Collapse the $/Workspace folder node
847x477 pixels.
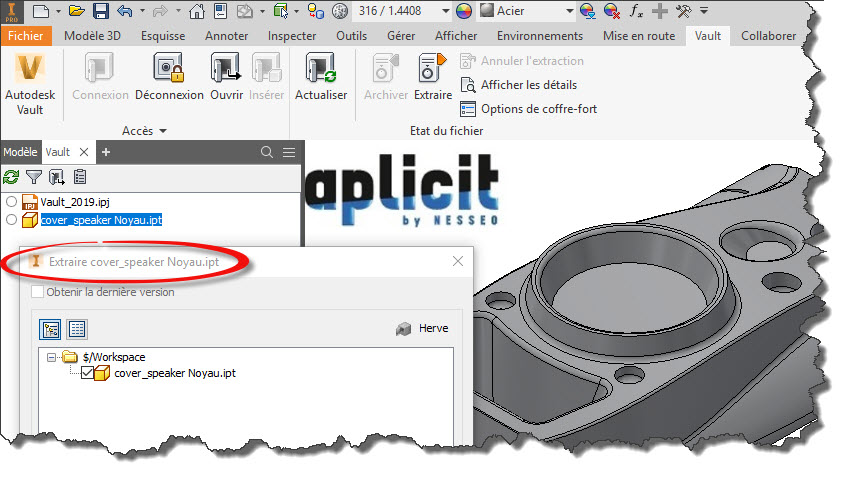pyautogui.click(x=51, y=357)
